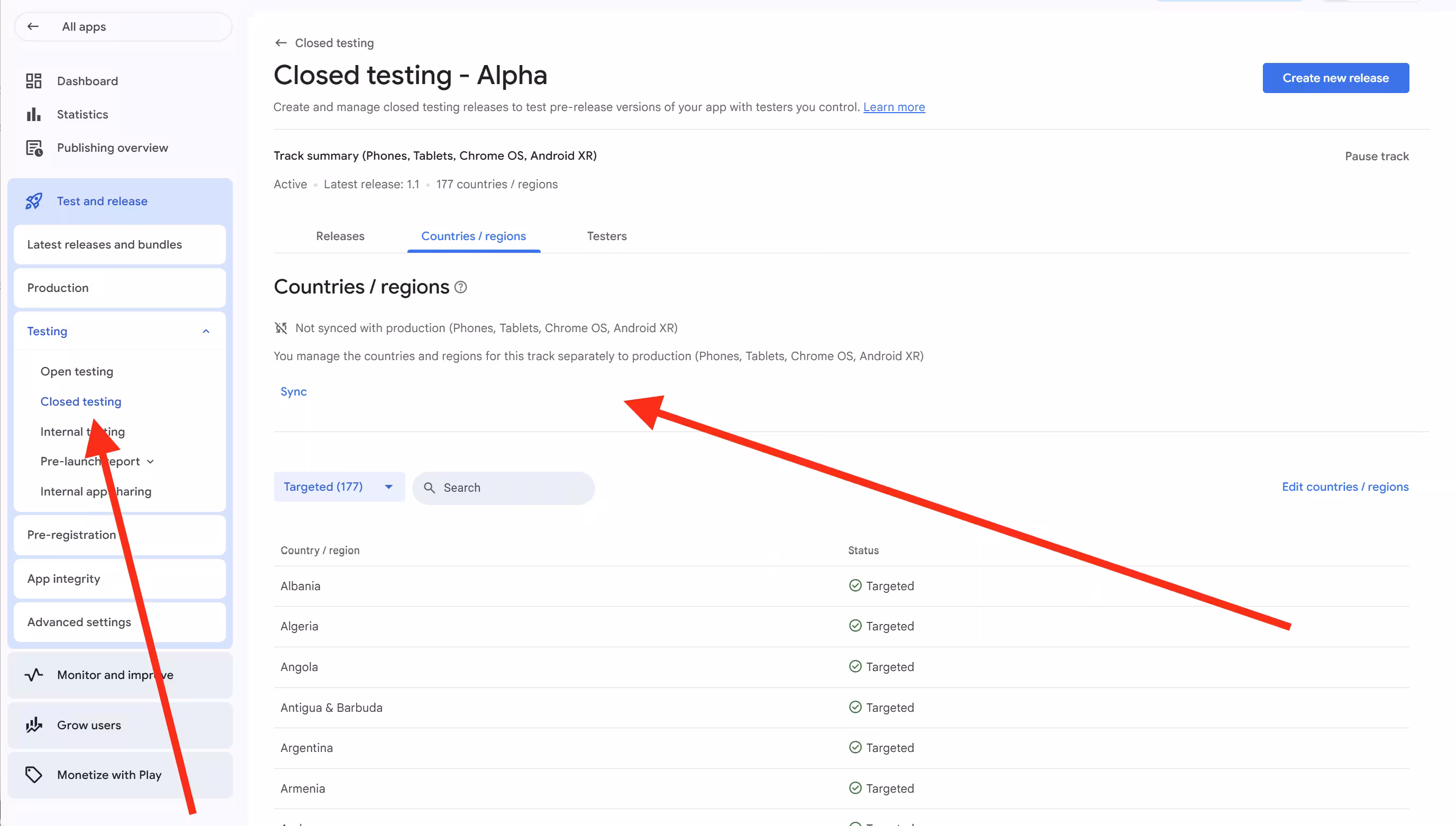Image resolution: width=1456 pixels, height=826 pixels.
Task: Click the Monetize with Play tag icon
Action: 33,775
